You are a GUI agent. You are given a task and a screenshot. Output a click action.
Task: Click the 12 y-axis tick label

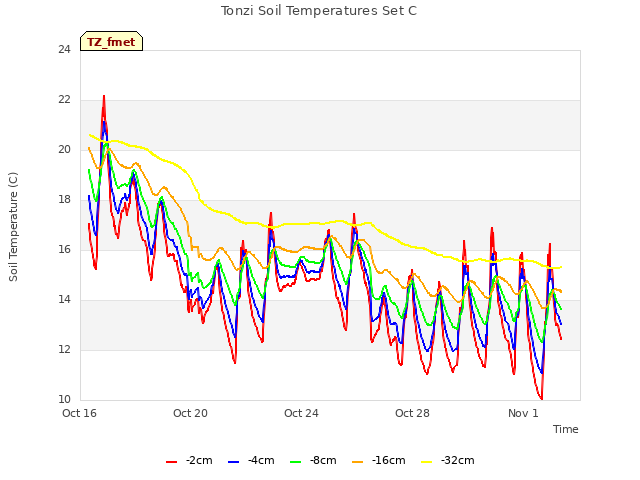pyautogui.click(x=64, y=350)
